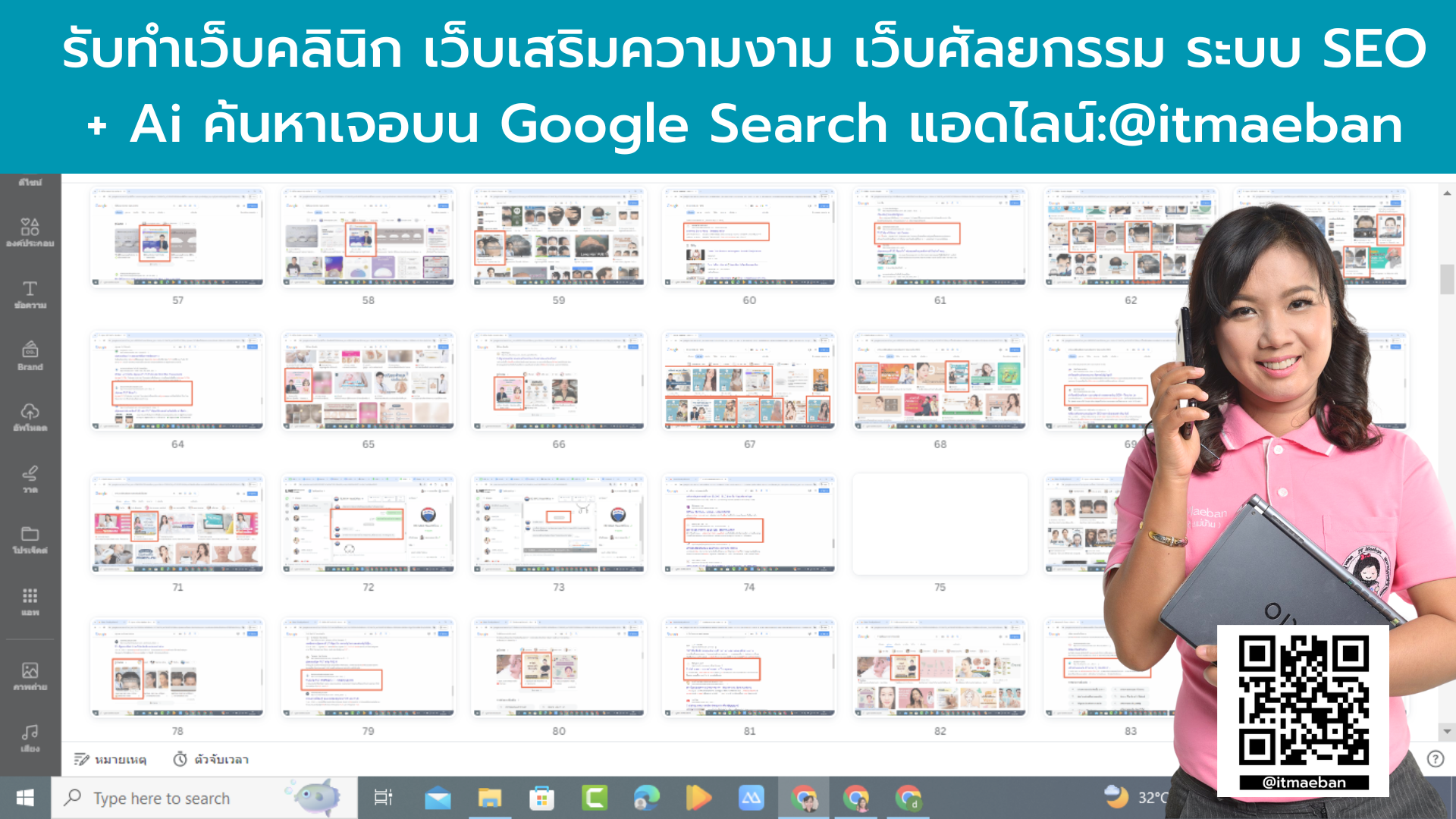
Task: Open the ภาพถ่าย (Photos) panel
Action: [30, 675]
